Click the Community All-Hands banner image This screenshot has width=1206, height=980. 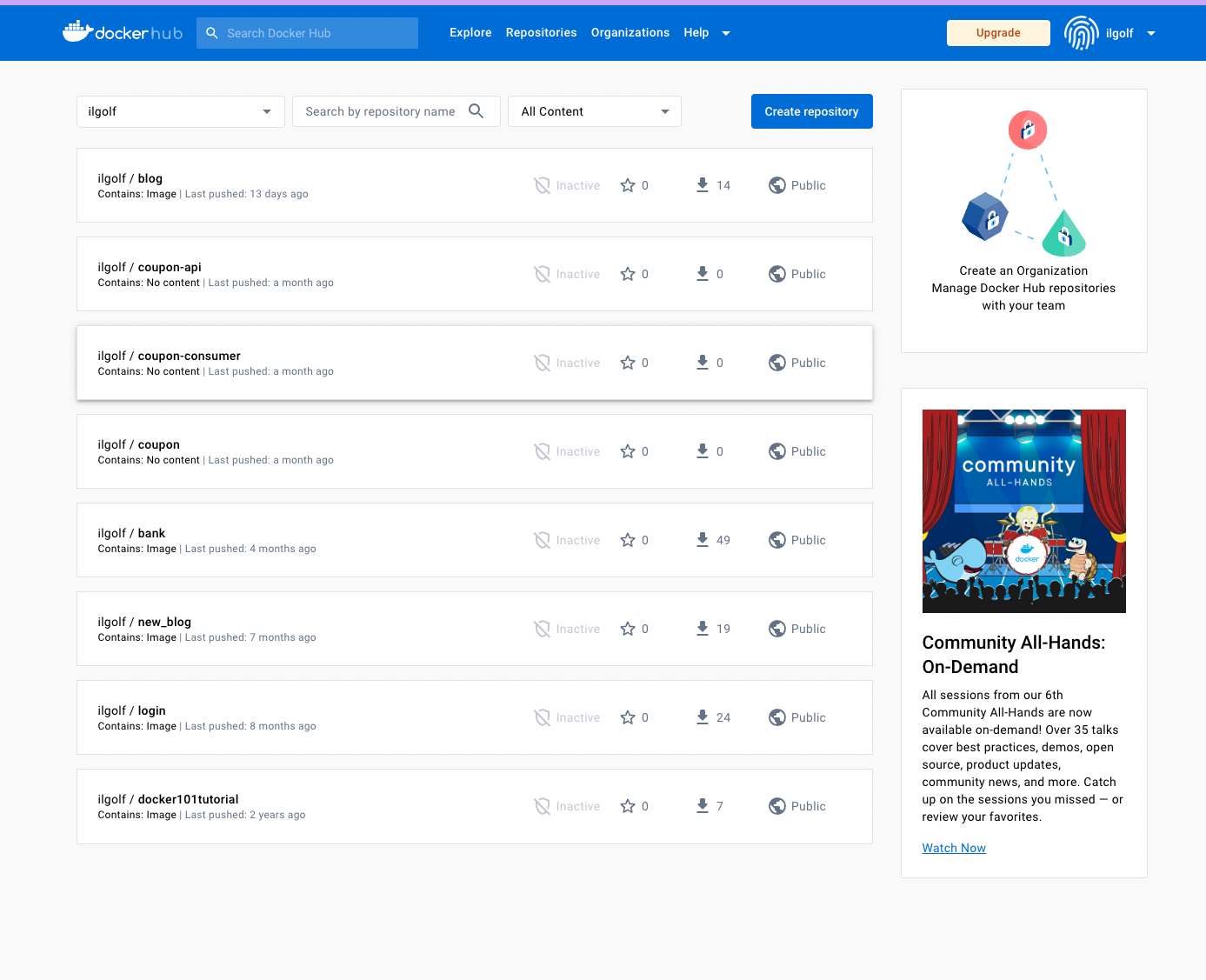(1024, 511)
